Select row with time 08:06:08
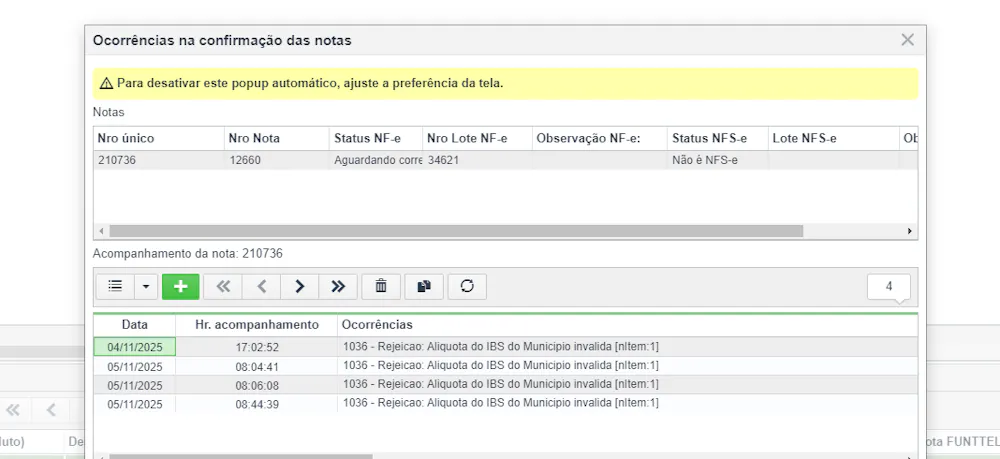Screen dimensions: 1000x459 click(506, 385)
